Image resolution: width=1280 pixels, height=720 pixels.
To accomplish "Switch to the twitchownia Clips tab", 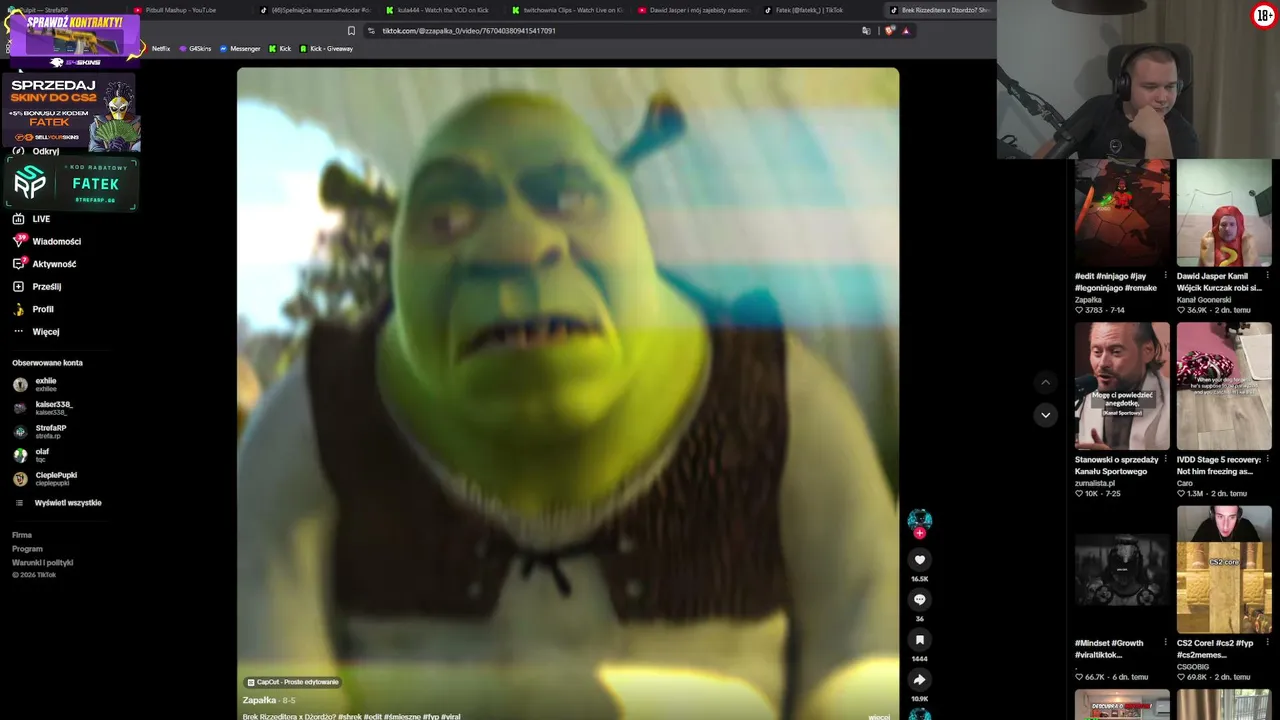I will (568, 10).
